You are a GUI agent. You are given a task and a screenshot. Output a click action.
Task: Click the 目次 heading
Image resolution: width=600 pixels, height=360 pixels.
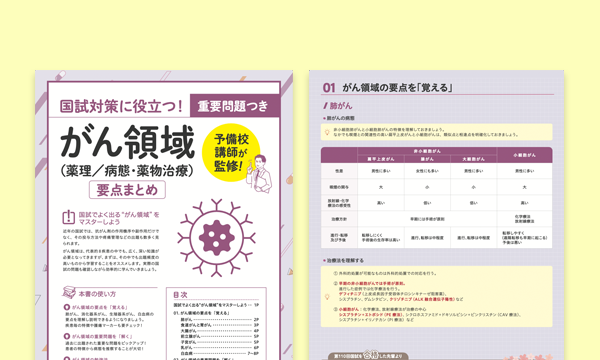click(x=180, y=295)
